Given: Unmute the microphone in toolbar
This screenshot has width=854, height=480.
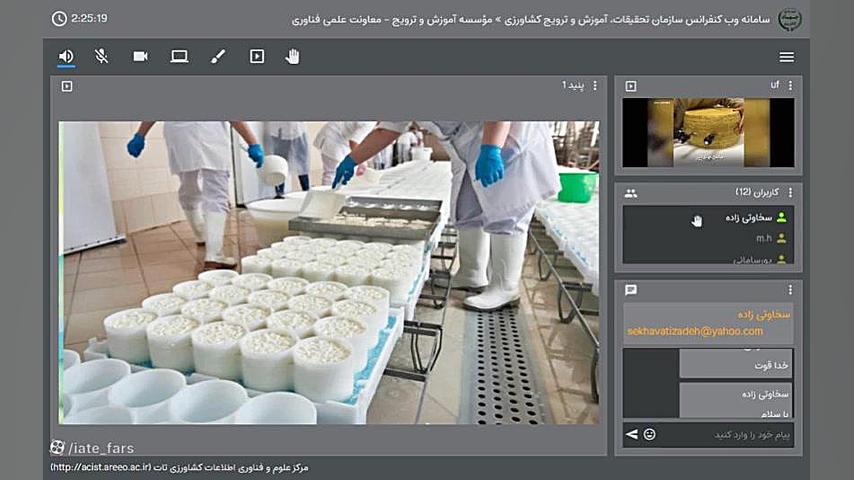Looking at the screenshot, I should pos(101,56).
